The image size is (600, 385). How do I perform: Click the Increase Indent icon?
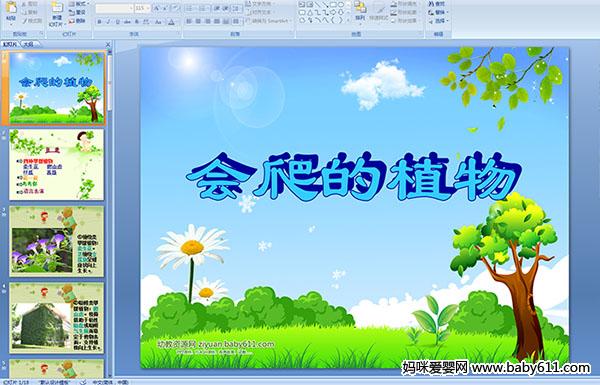coord(226,8)
